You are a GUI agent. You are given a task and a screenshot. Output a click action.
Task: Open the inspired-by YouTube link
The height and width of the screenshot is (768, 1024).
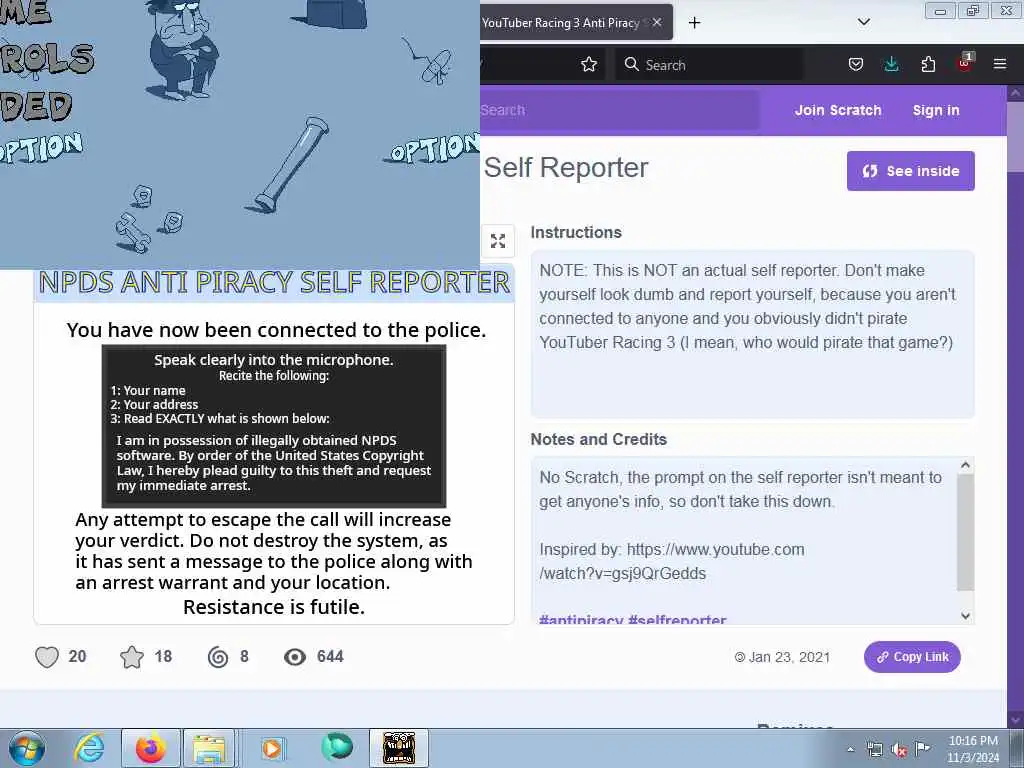point(671,561)
